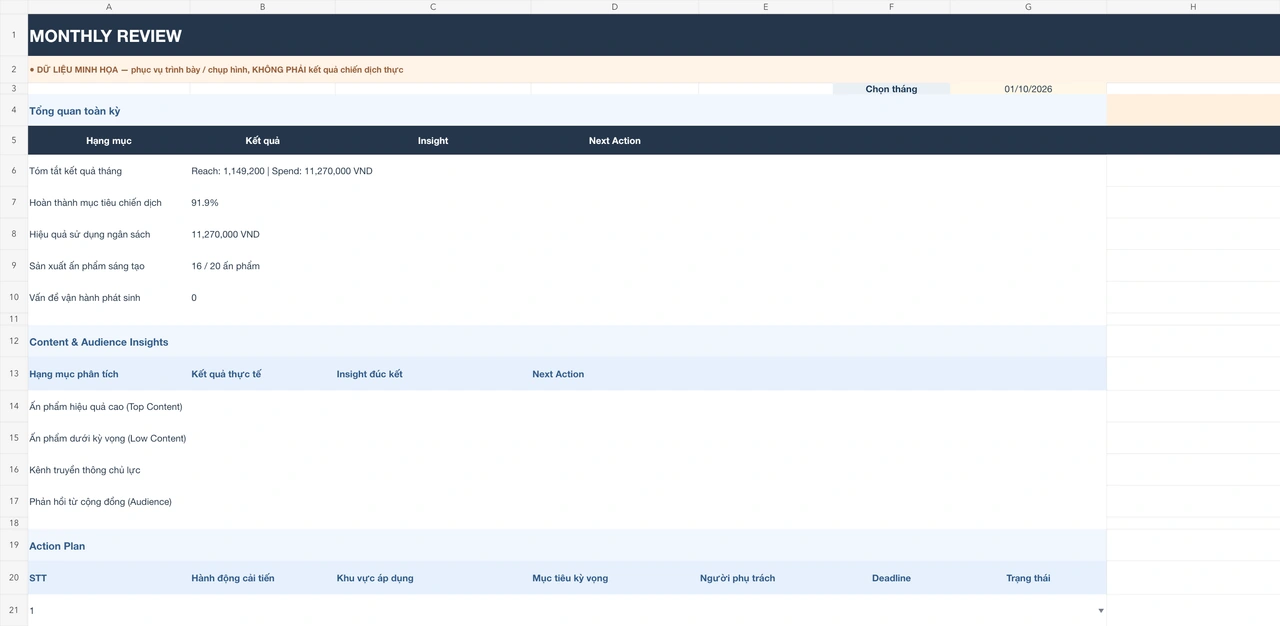Select the "Action Plan" section heading
The image size is (1280, 626).
pyautogui.click(x=567, y=546)
